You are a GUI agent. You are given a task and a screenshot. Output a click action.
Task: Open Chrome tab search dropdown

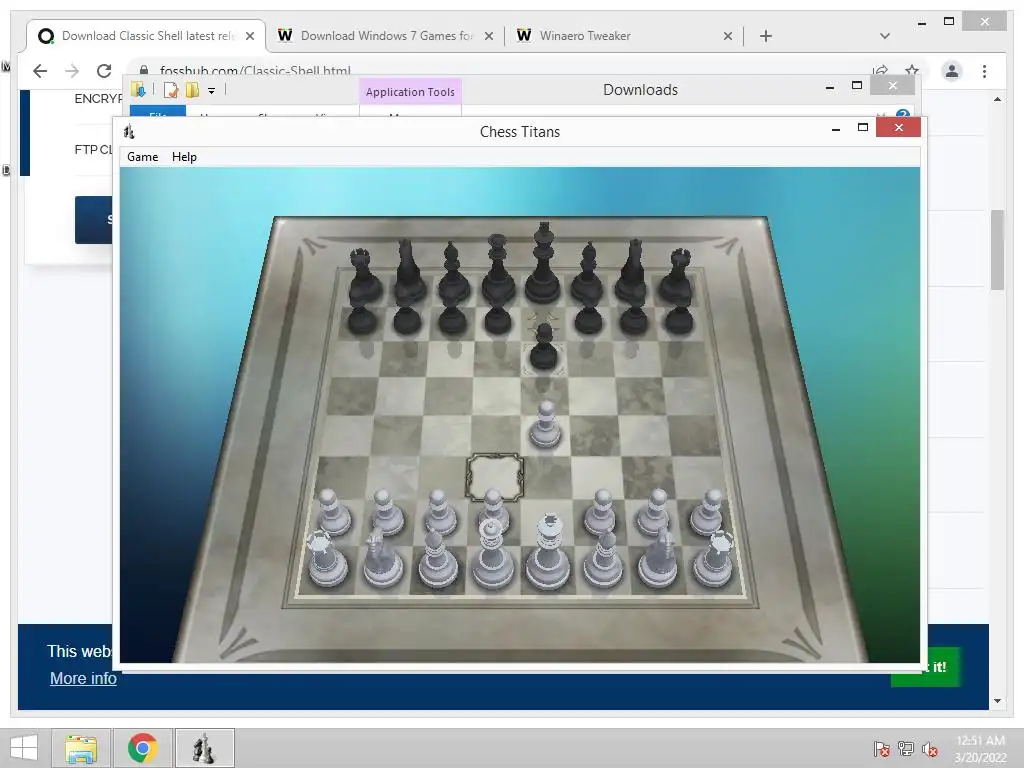click(x=884, y=36)
